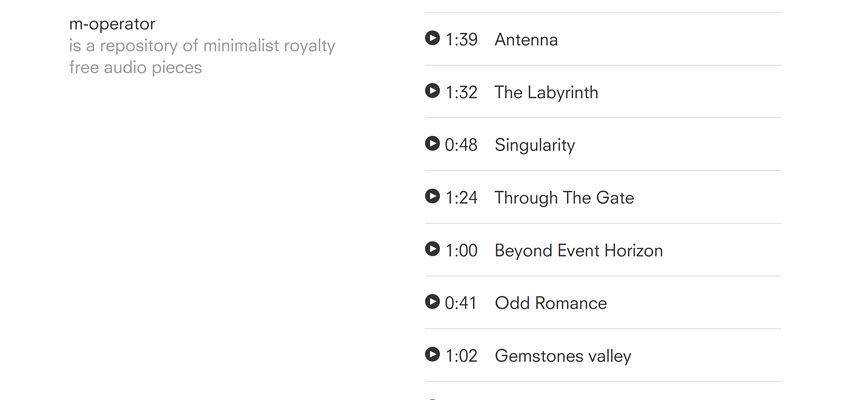Open the Antenna track title
Image resolution: width=850 pixels, height=400 pixels.
pyautogui.click(x=526, y=40)
